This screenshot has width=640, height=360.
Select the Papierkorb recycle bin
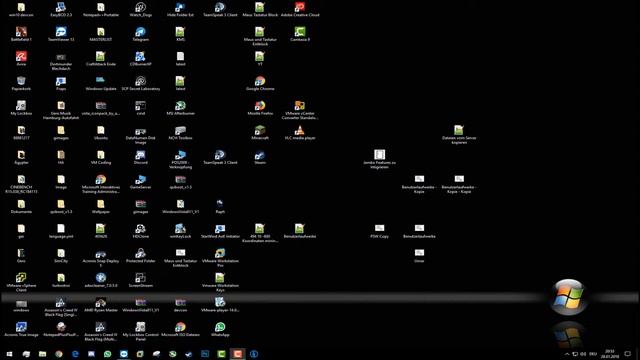(21, 83)
